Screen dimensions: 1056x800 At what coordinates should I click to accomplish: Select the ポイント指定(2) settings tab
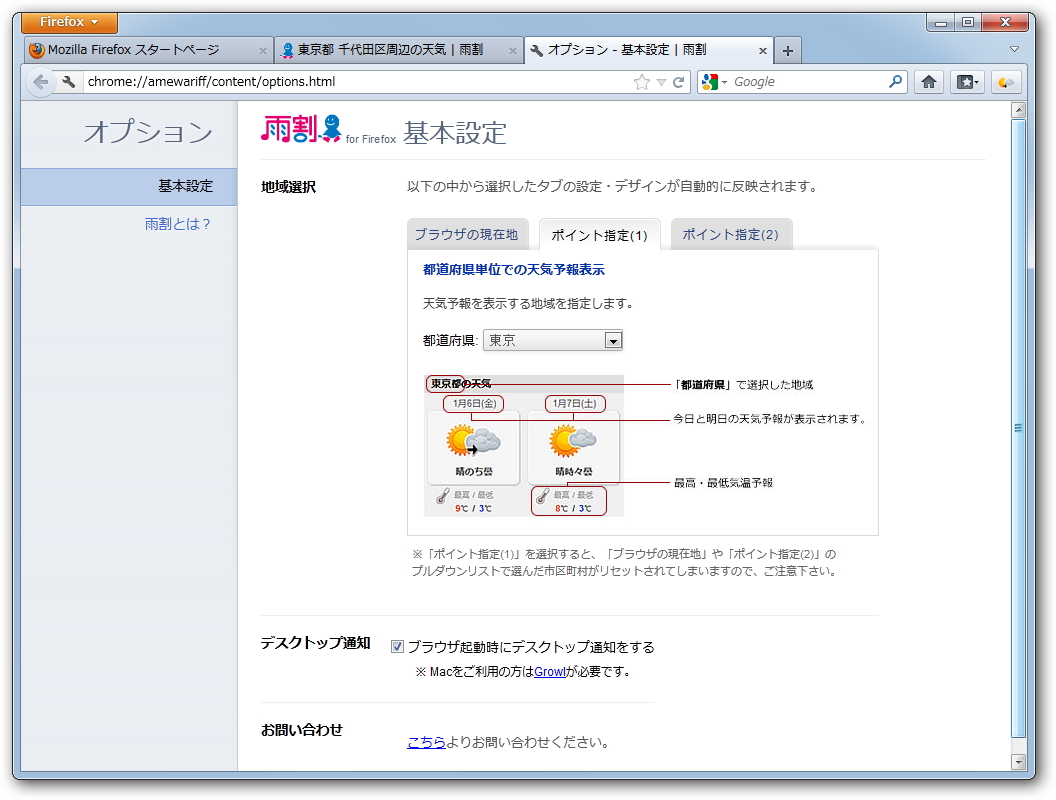click(x=731, y=234)
